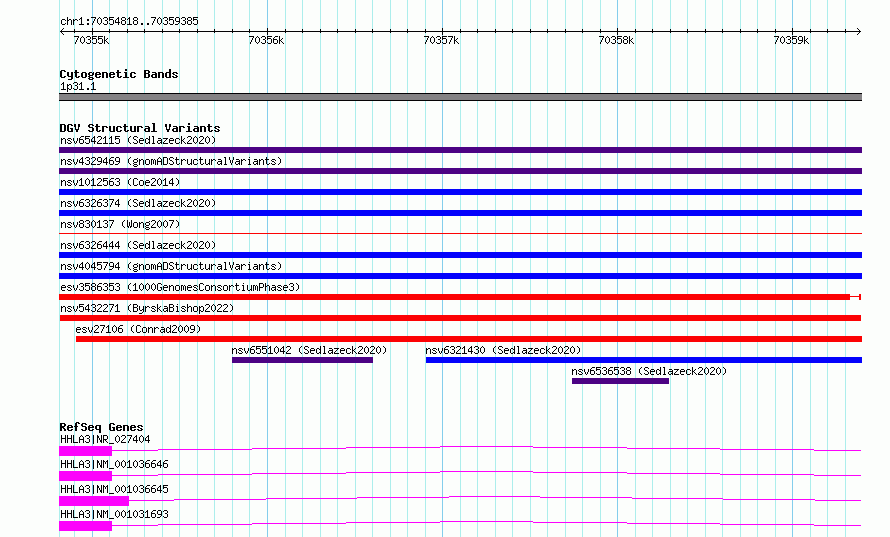Click the nsv5432271 (ByrskaBishop2022) label
Viewport: 890px width, 537px height.
click(x=147, y=308)
